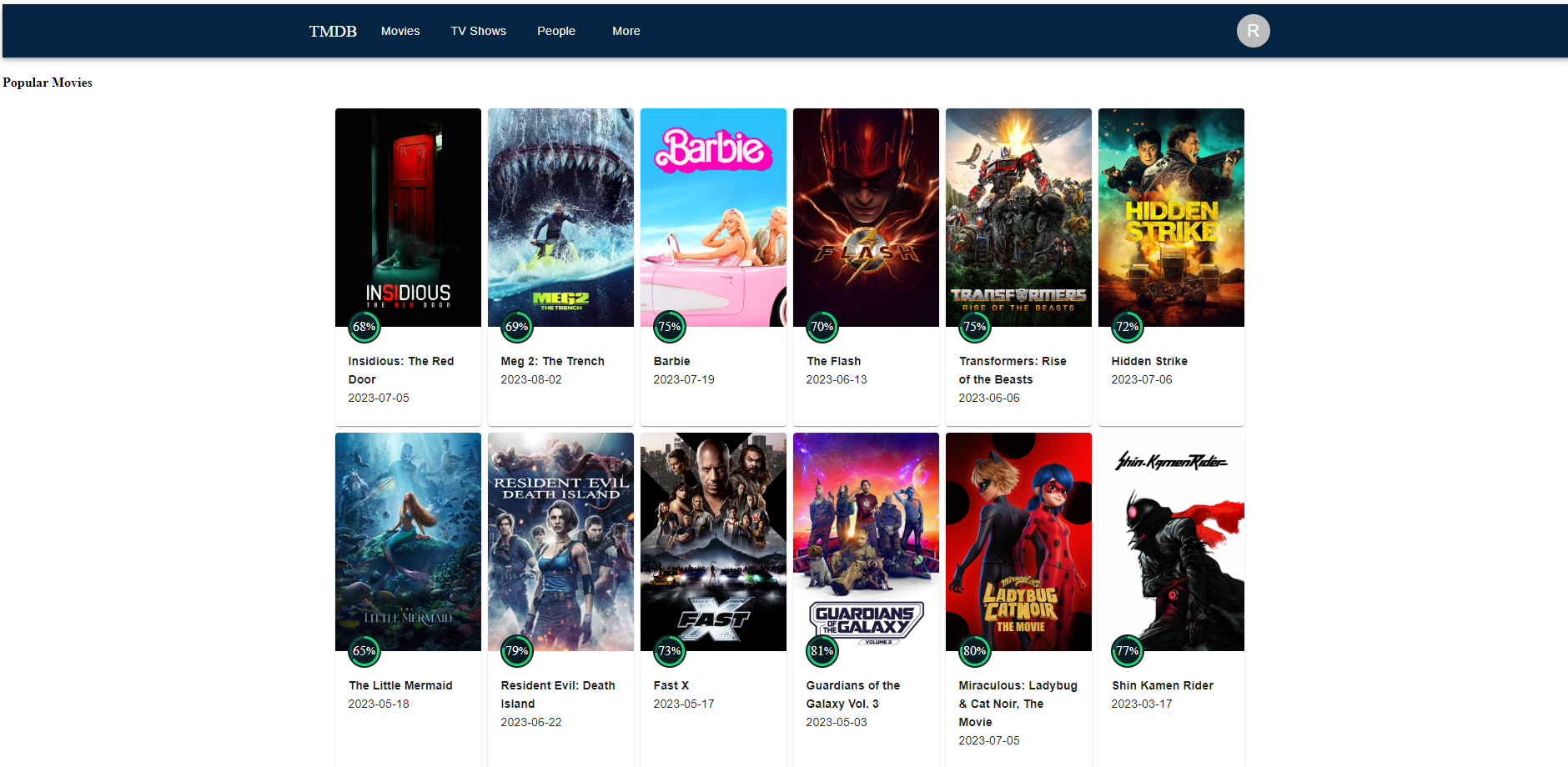Click the 70% rating badge on The Flash

[822, 327]
